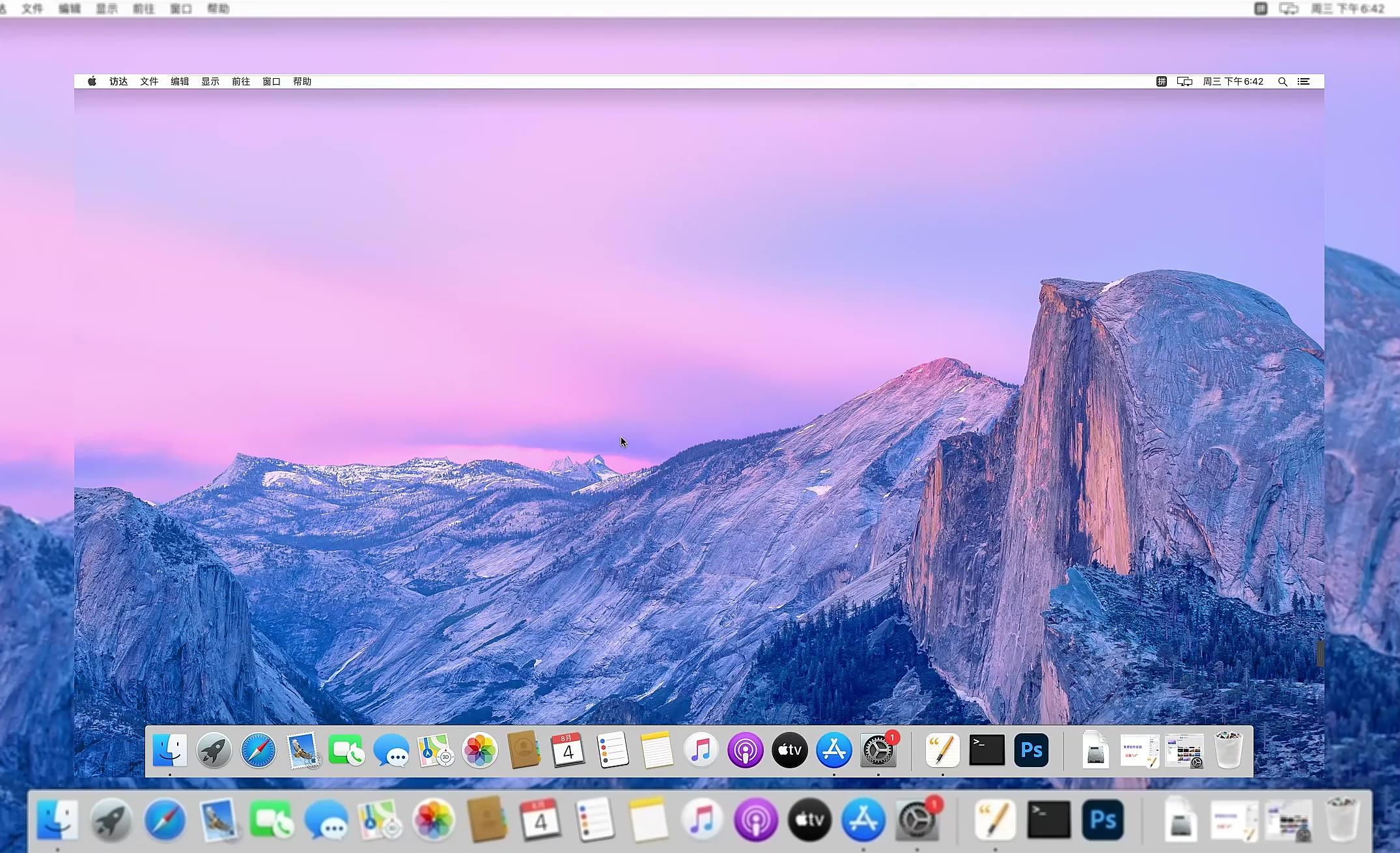
Task: Open Apple TV icon in inner dock
Action: point(790,750)
